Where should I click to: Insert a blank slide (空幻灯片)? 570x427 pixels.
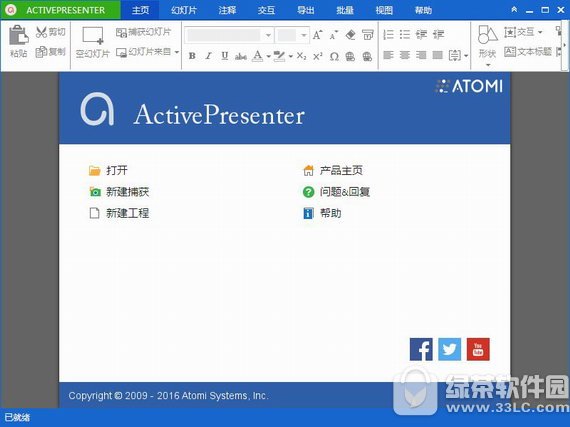click(93, 43)
